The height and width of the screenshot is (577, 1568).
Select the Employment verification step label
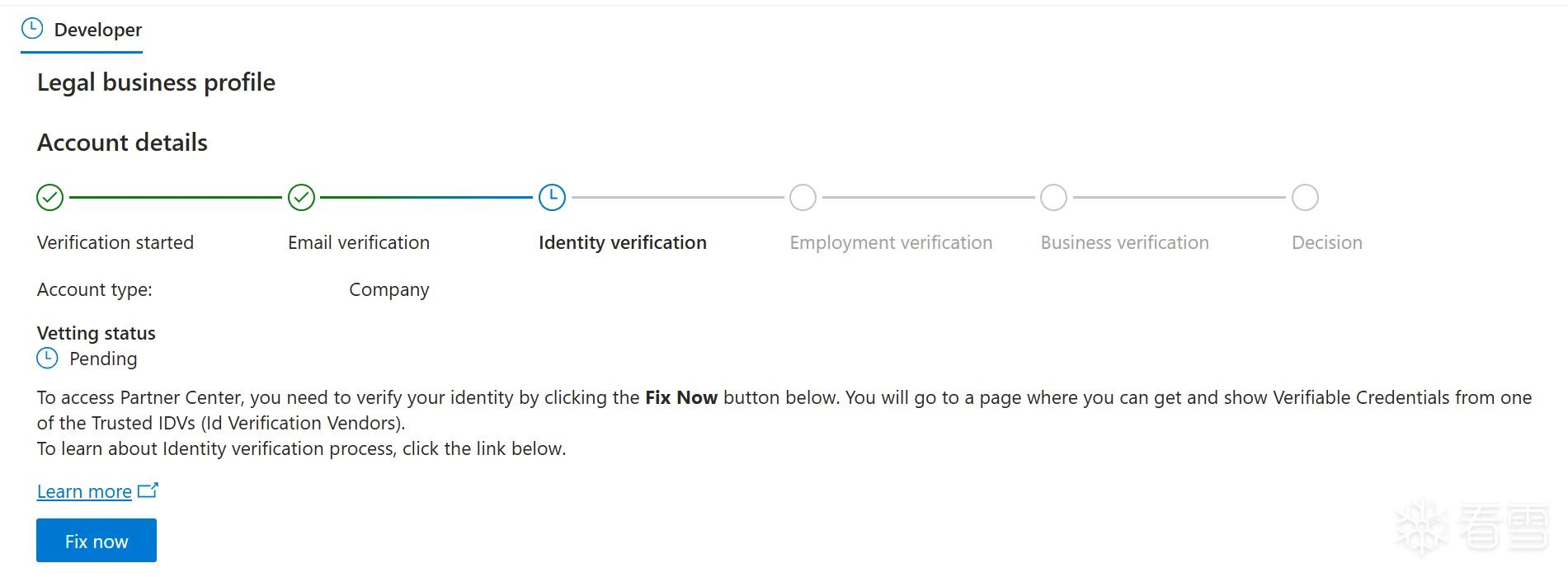tap(891, 242)
